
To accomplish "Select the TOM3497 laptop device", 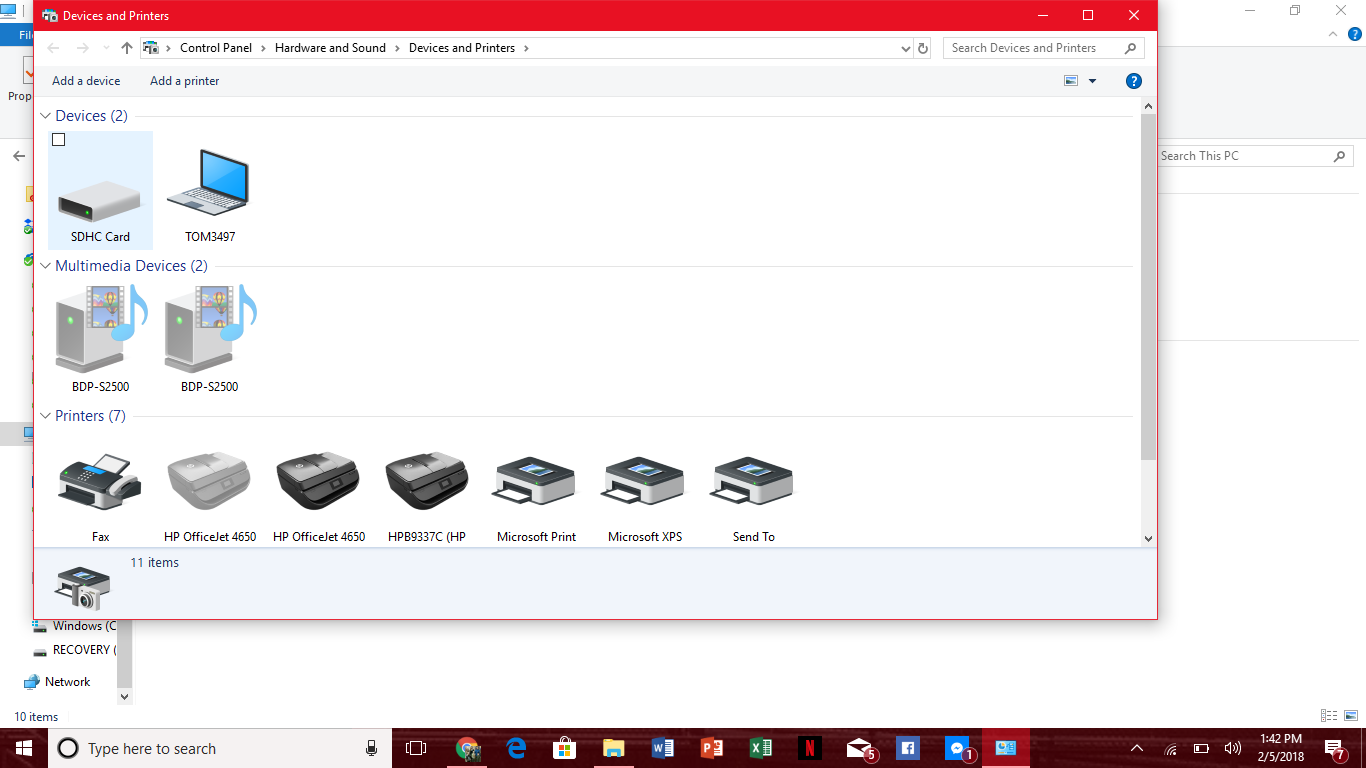I will click(x=209, y=182).
